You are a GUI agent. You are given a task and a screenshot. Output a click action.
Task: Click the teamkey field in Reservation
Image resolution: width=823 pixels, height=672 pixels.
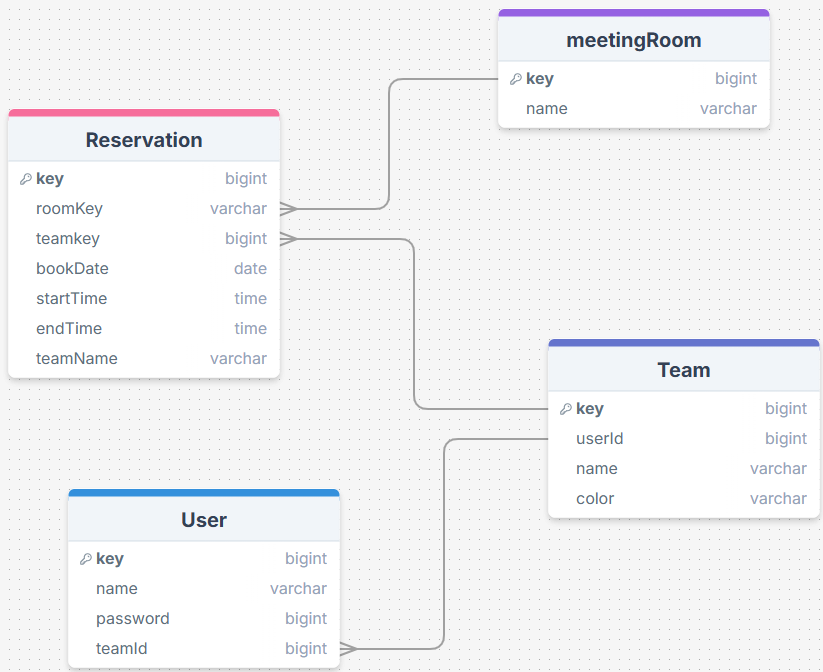[x=144, y=238]
